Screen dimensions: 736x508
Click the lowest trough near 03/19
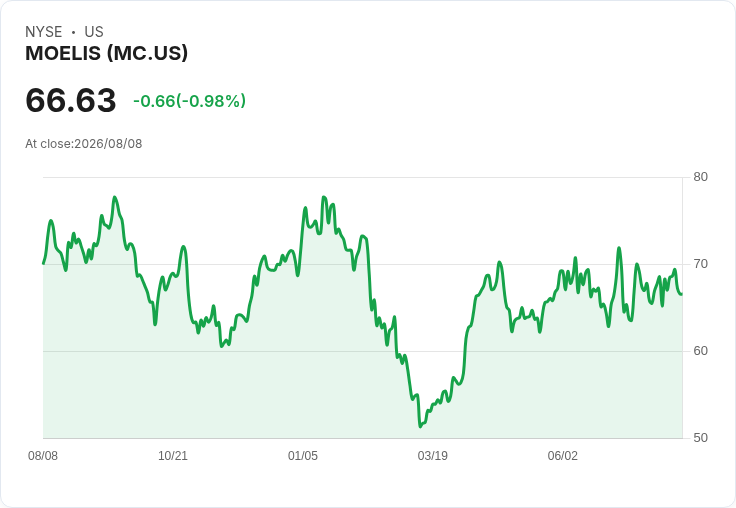pos(420,426)
